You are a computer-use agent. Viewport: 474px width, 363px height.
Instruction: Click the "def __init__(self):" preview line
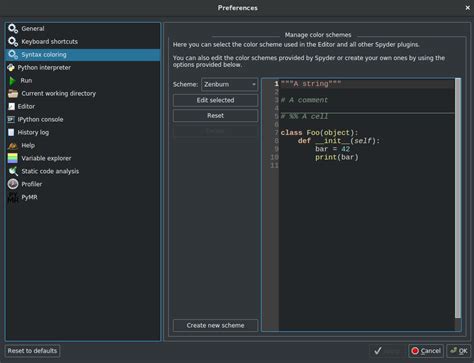(x=339, y=141)
